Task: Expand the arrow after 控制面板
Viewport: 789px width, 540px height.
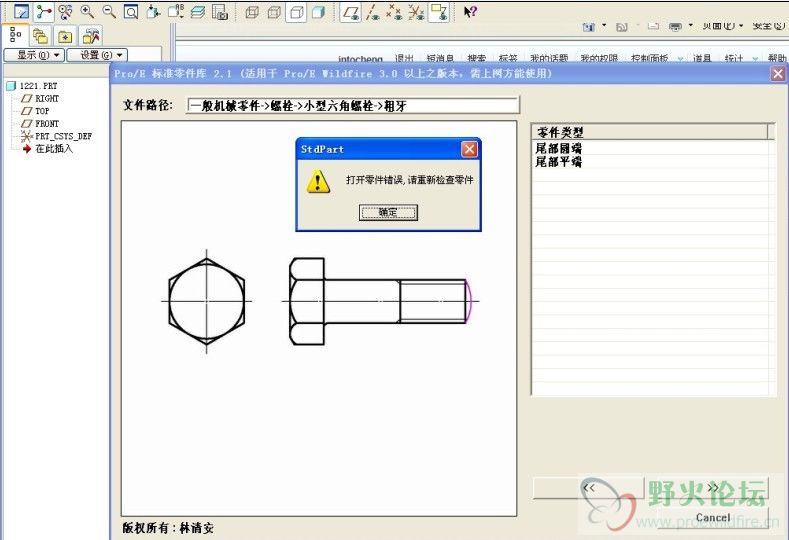Action: tap(680, 59)
